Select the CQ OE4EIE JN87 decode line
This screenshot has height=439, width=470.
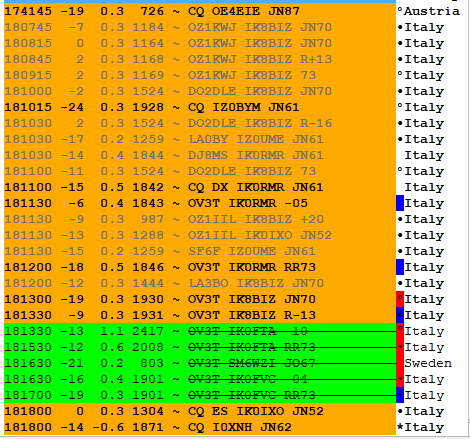(200, 11)
